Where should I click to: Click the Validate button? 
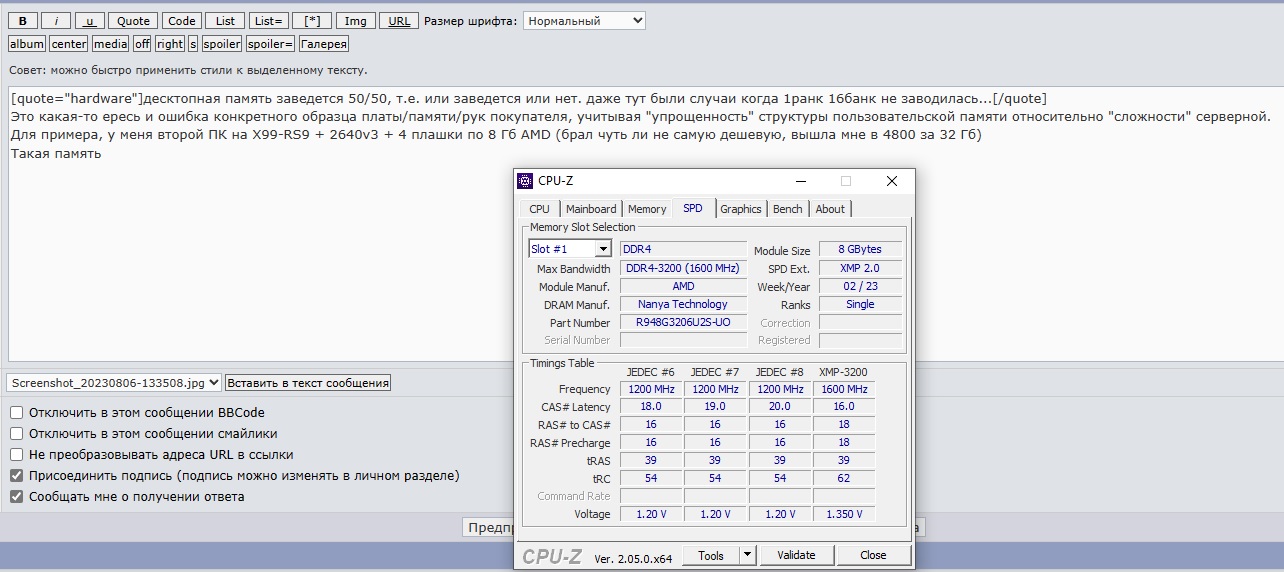(797, 555)
